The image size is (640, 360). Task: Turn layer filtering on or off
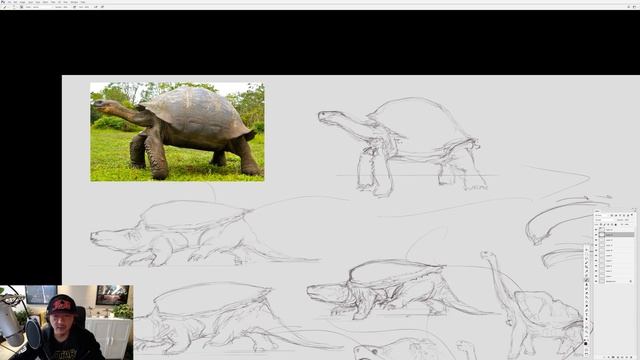point(632,215)
